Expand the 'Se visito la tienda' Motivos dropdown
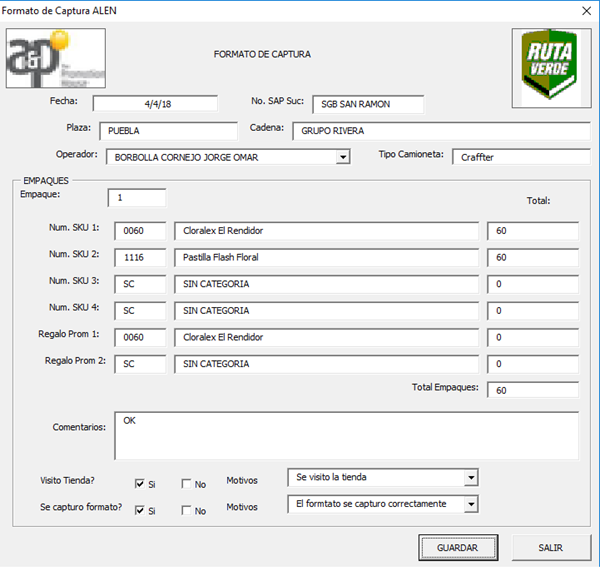Image resolution: width=600 pixels, height=571 pixels. click(471, 477)
